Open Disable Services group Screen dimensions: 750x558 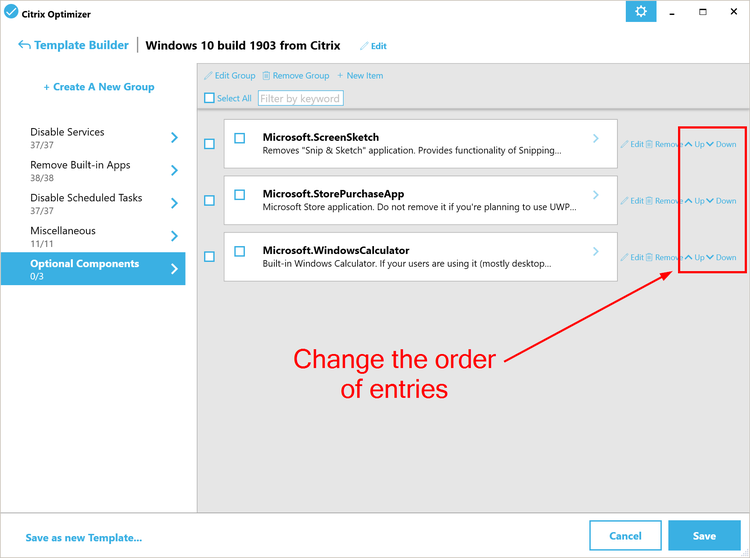tap(93, 138)
